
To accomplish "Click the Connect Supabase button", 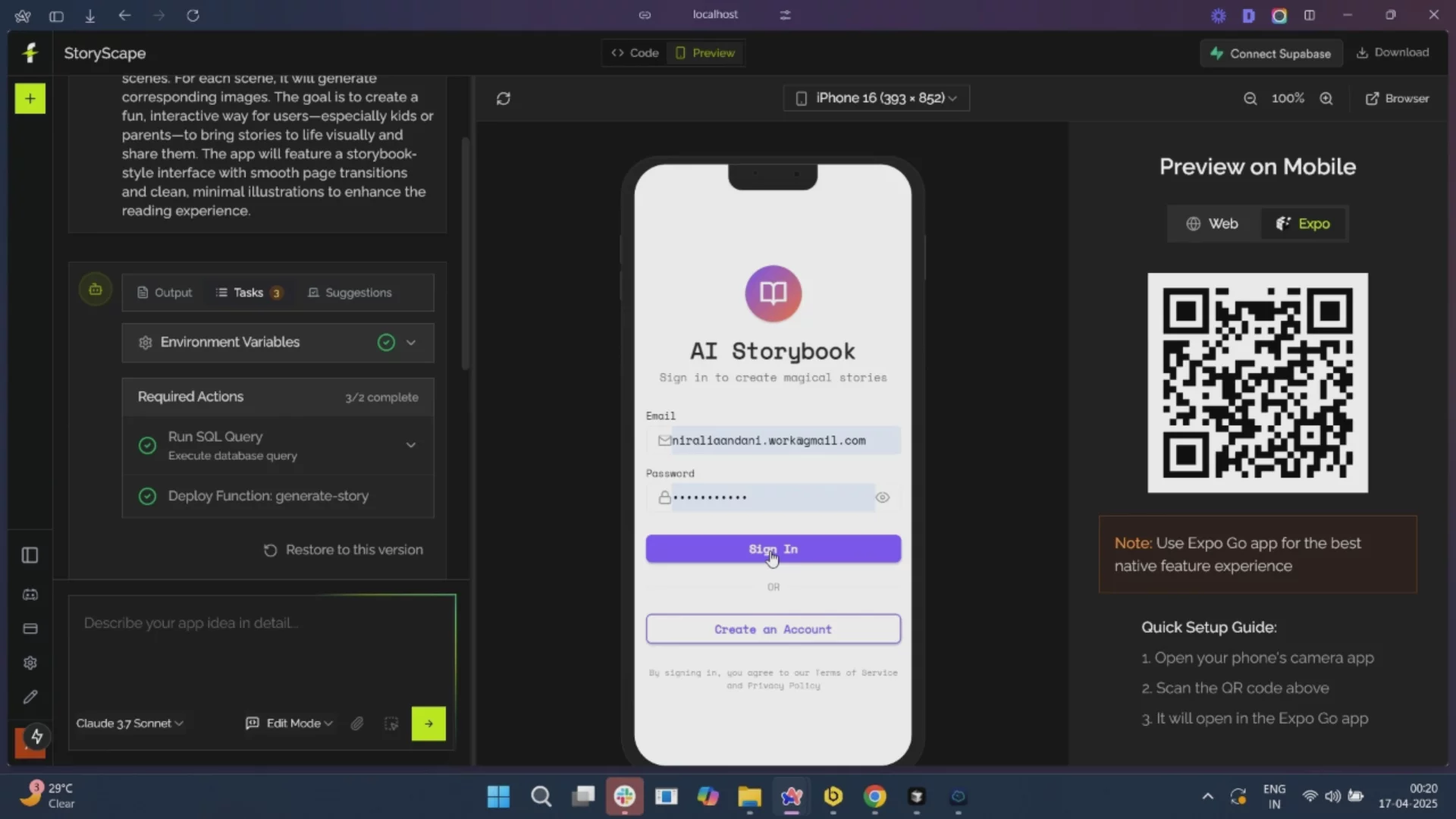I will coord(1270,52).
